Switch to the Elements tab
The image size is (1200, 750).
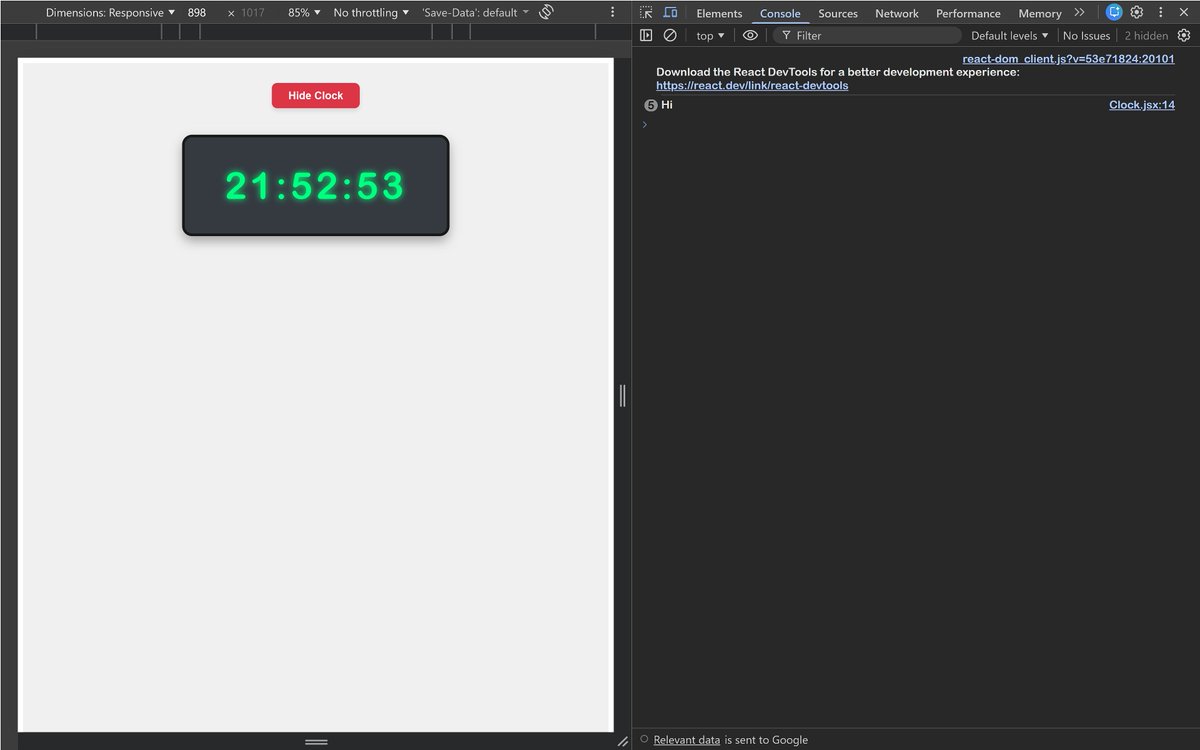click(719, 13)
